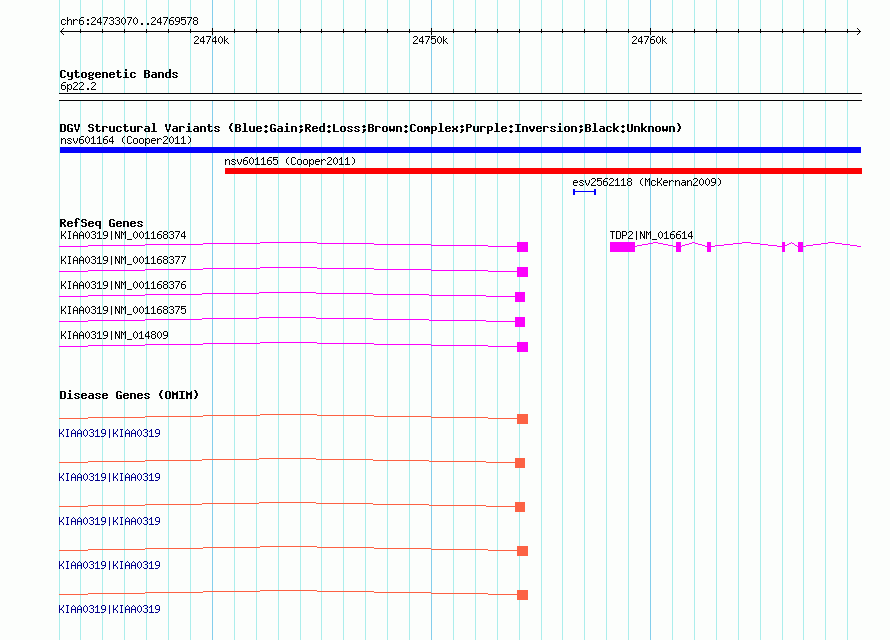Click the orange exon box of the last OMIM gene
This screenshot has height=640, width=890.
[x=522, y=595]
